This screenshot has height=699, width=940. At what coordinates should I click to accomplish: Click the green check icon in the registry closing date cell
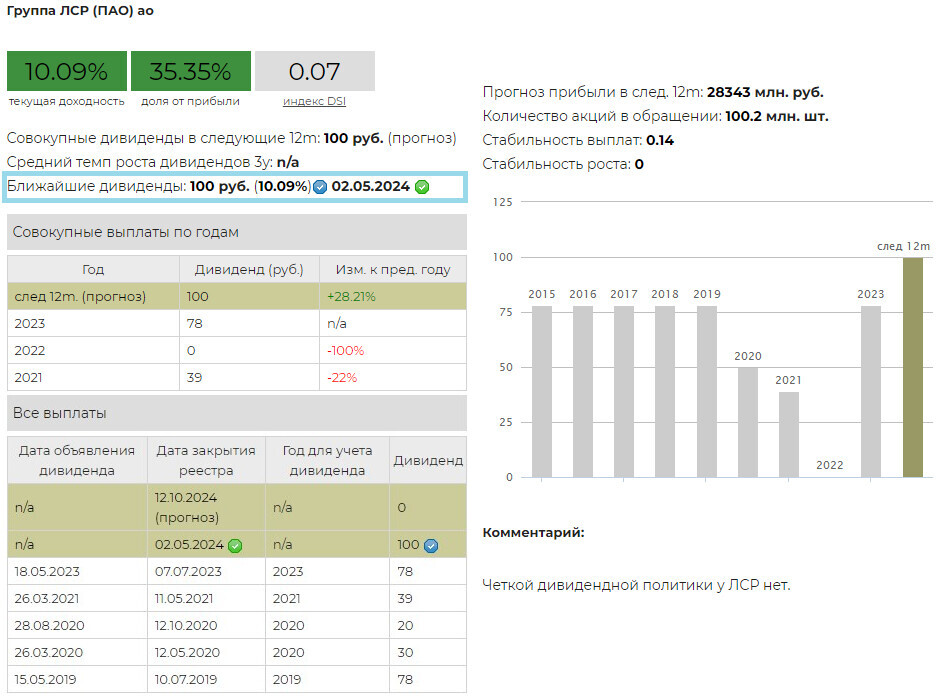(235, 545)
